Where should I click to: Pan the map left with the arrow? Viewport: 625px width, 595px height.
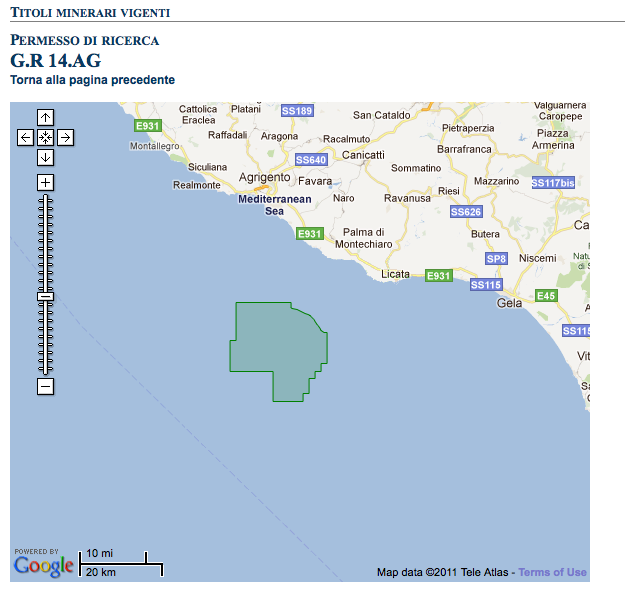click(26, 137)
